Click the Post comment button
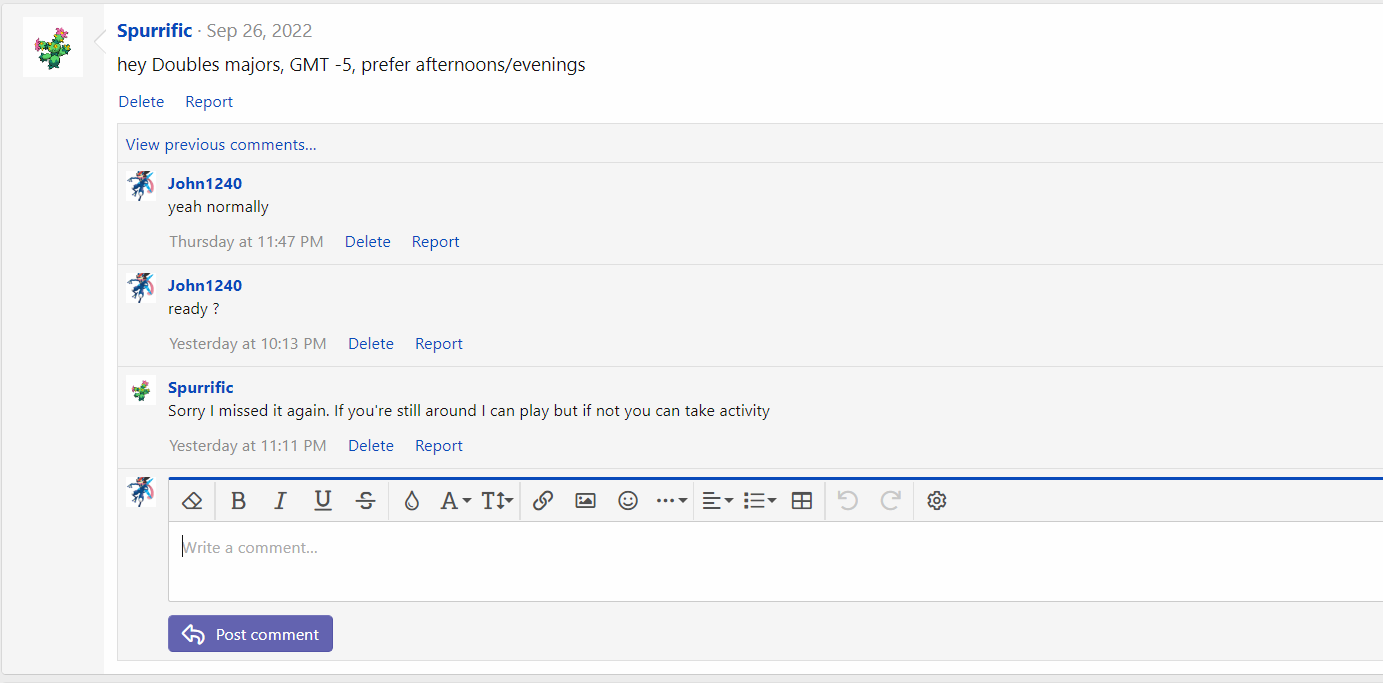Image resolution: width=1383 pixels, height=683 pixels. pos(250,634)
